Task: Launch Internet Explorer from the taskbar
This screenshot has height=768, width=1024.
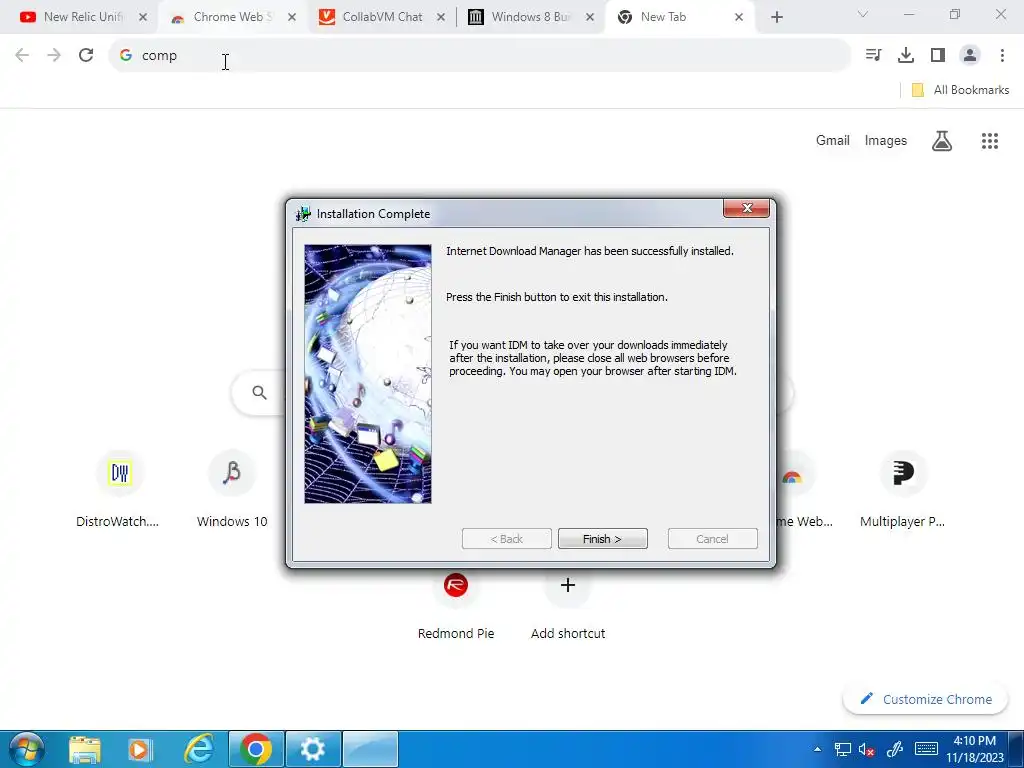Action: point(198,749)
